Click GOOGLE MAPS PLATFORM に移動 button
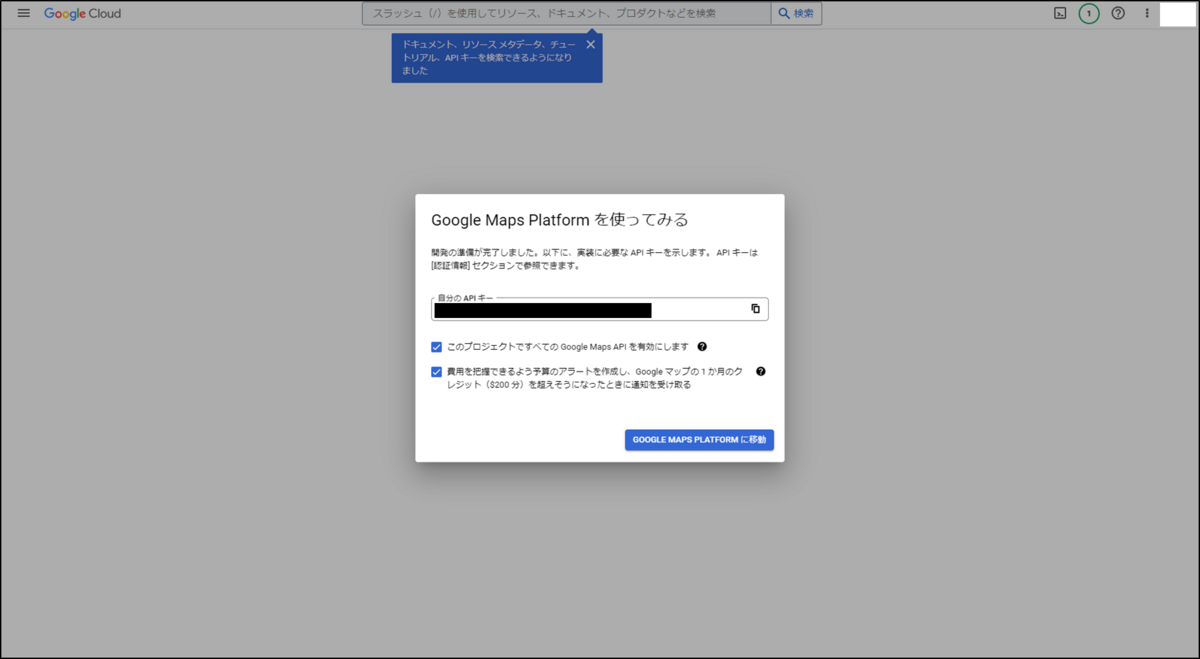The width and height of the screenshot is (1200, 659). [x=699, y=440]
